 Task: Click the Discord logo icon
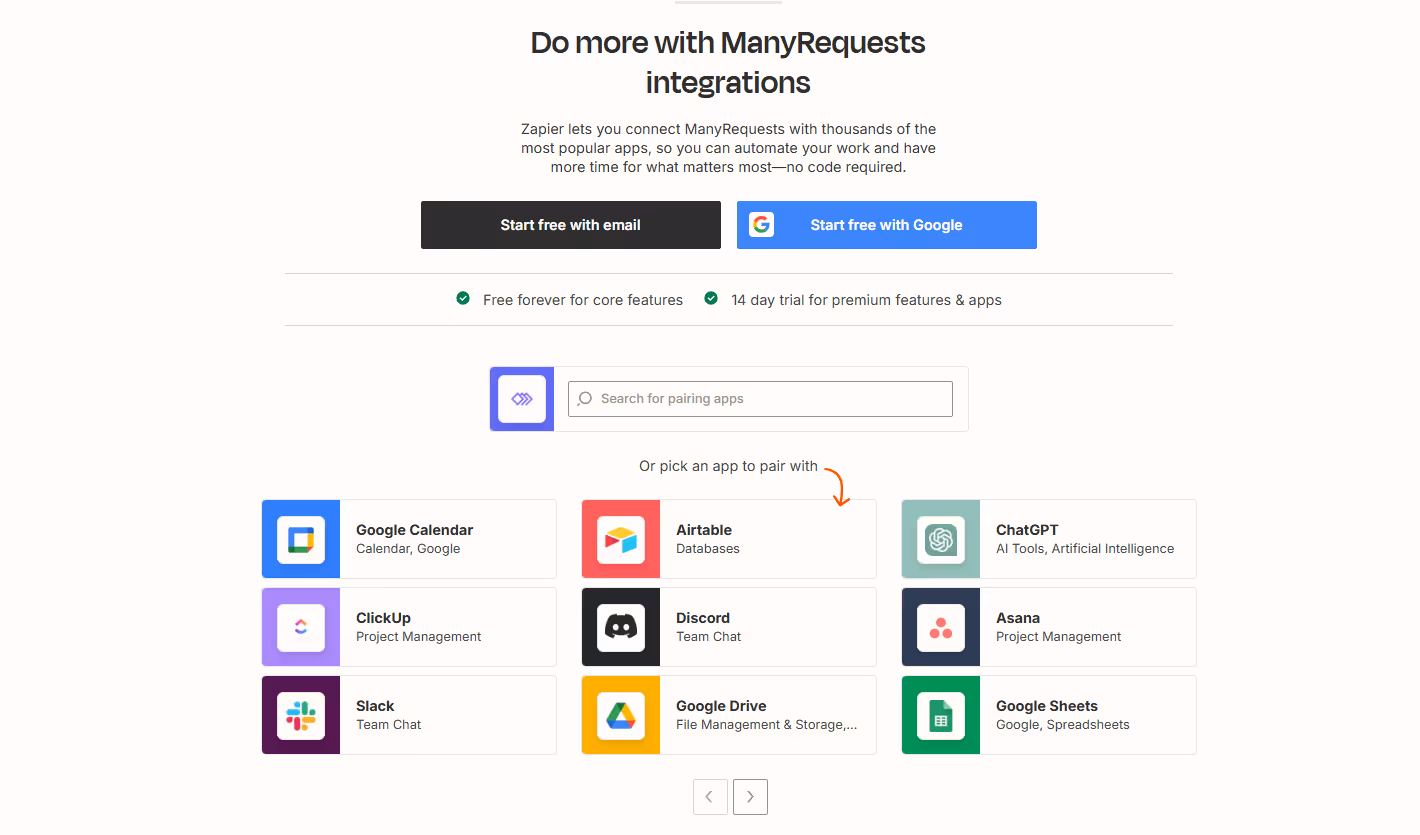621,628
